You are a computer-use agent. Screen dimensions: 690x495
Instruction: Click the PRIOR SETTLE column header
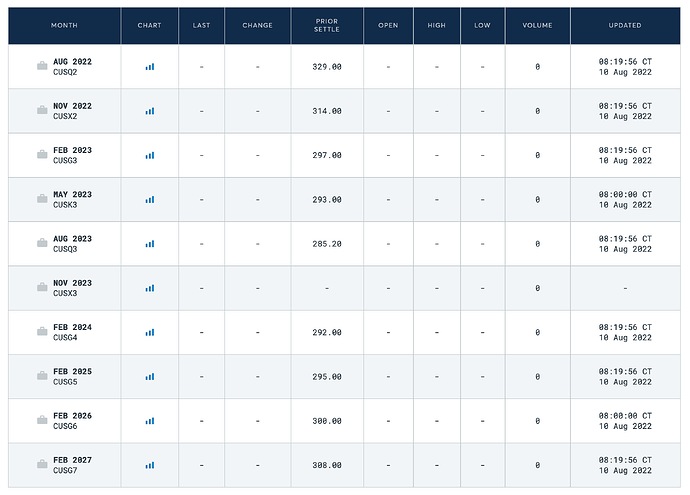click(327, 26)
